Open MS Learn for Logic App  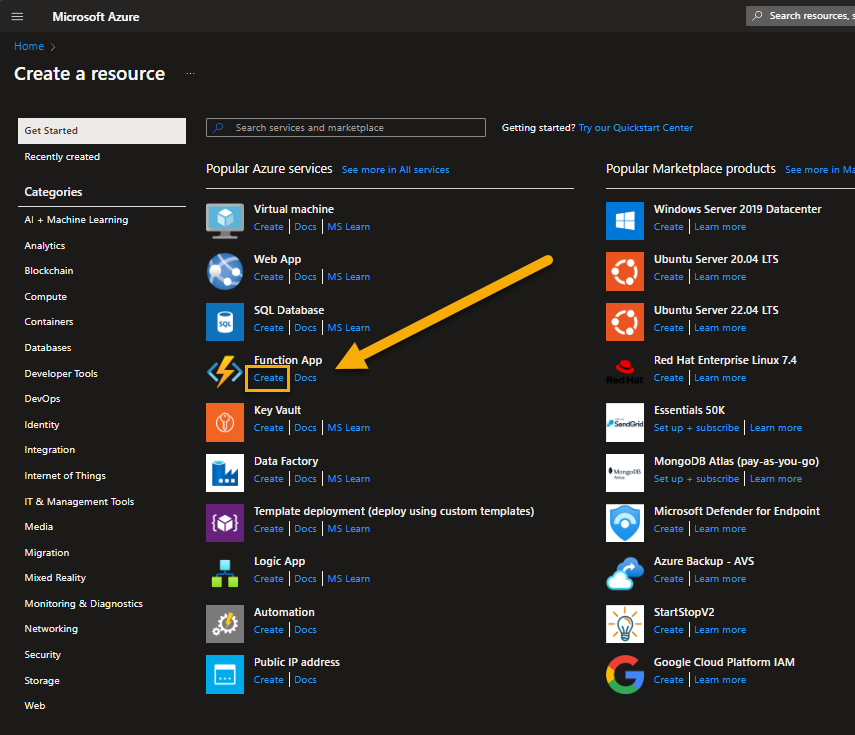click(348, 579)
